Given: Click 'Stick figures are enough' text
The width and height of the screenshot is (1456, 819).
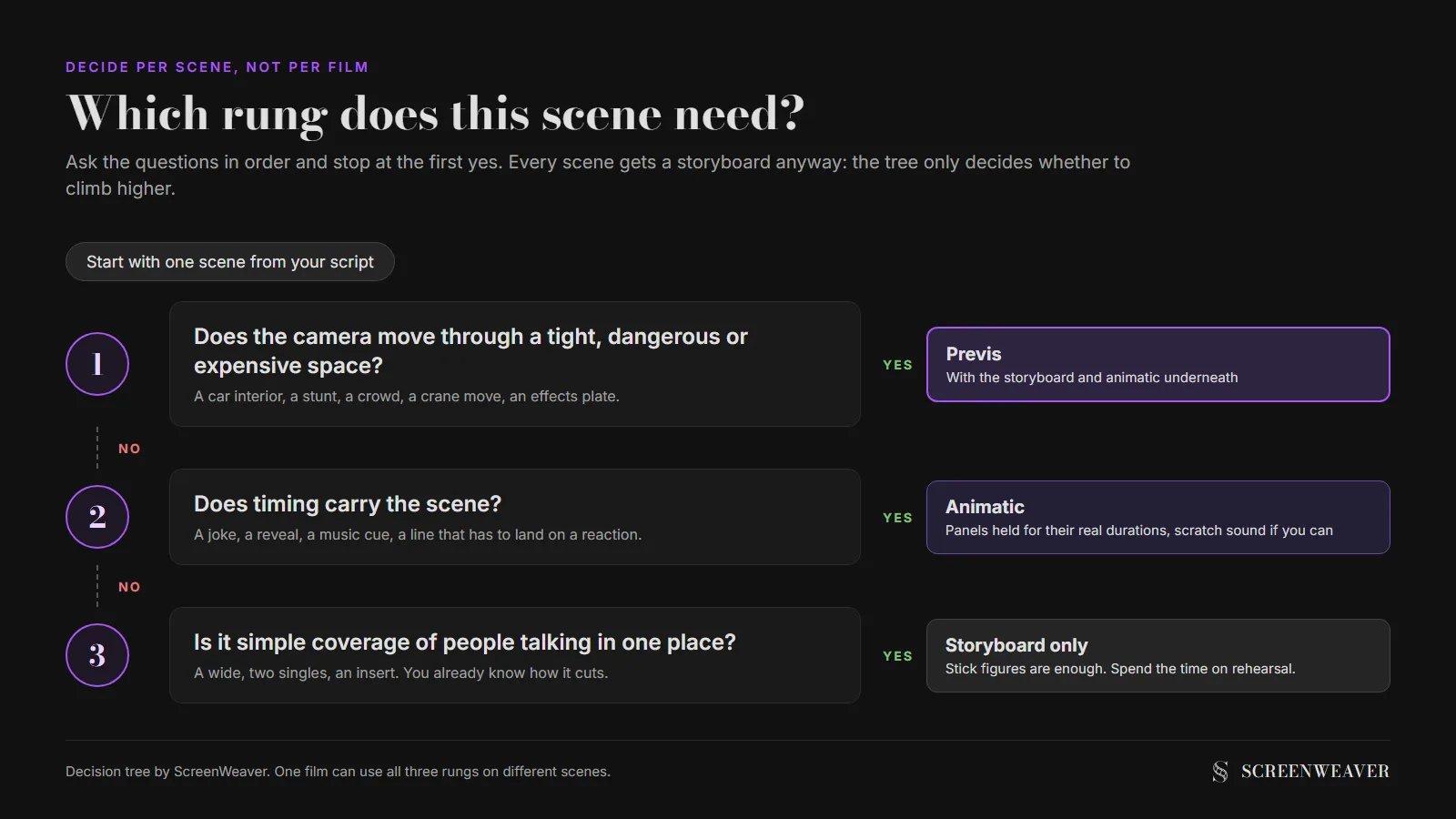Looking at the screenshot, I should point(1120,669).
